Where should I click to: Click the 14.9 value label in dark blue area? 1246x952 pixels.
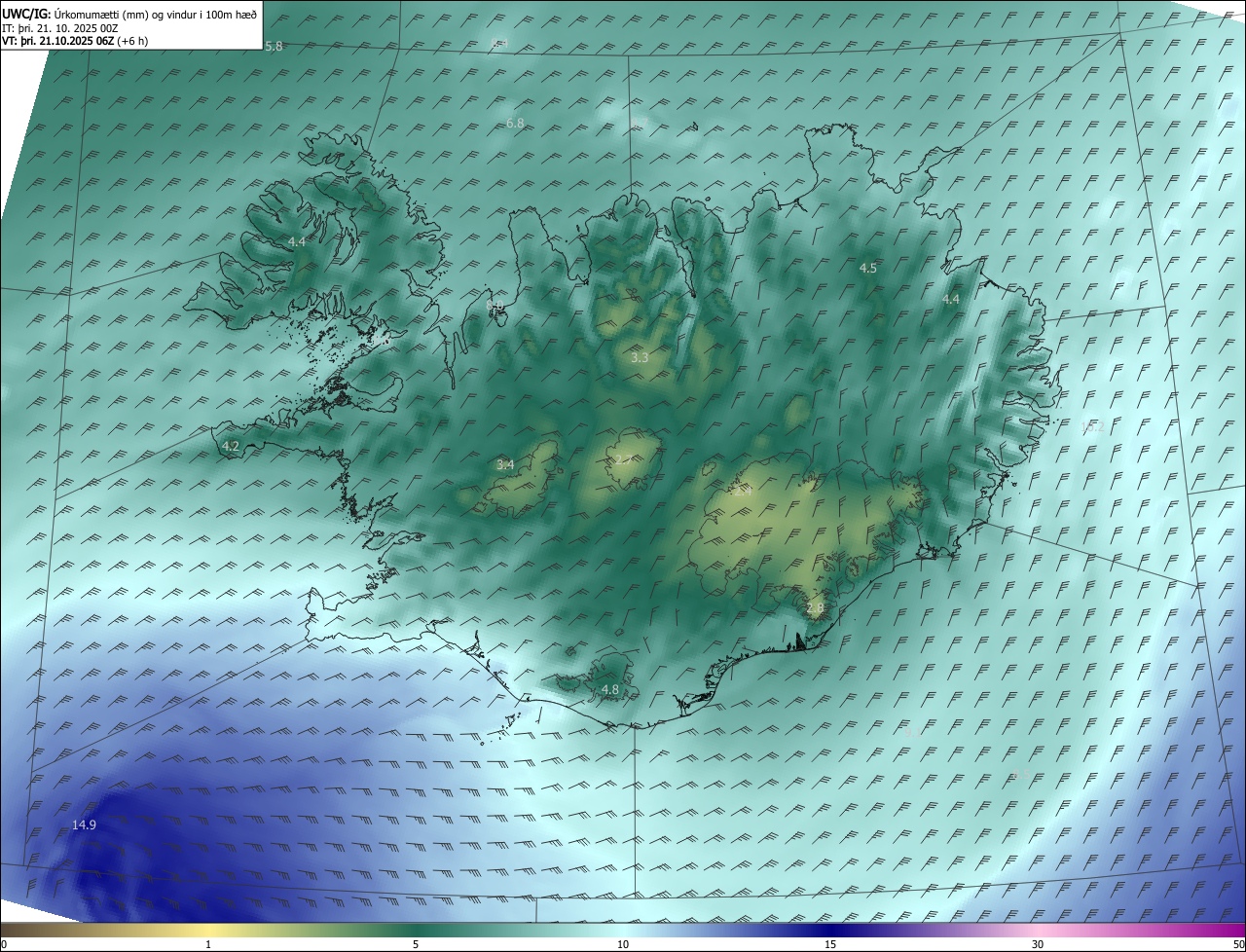click(x=84, y=824)
